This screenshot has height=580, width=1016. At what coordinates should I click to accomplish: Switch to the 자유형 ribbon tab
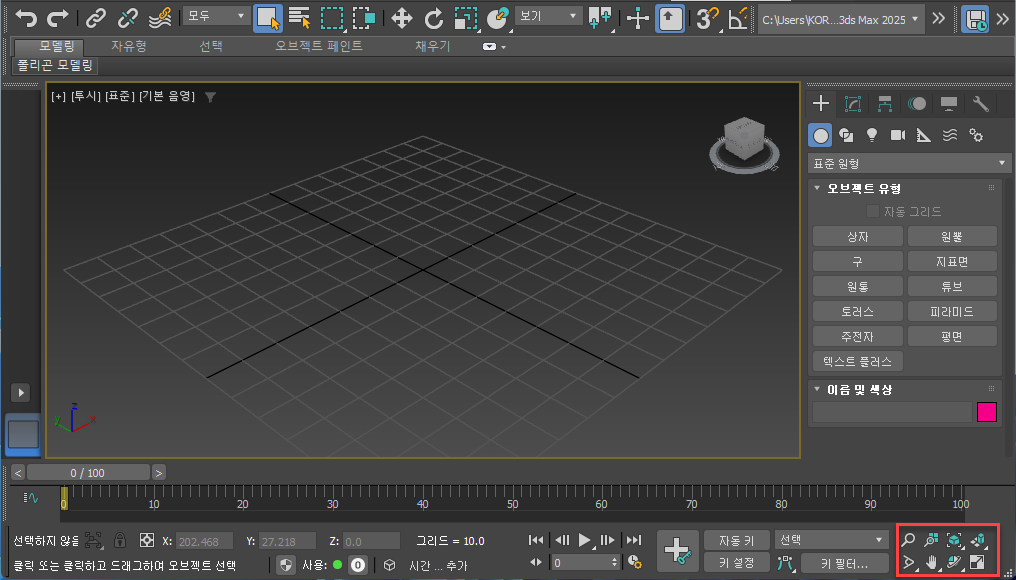pos(129,46)
